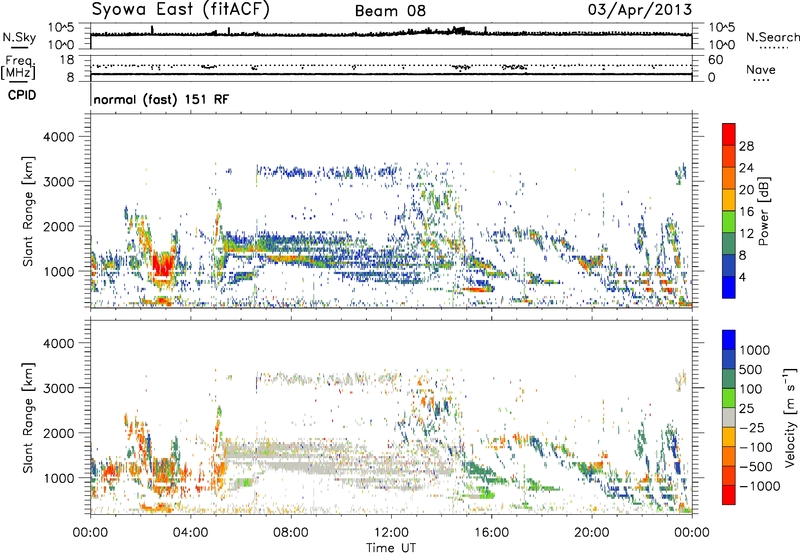Click the velocity panel 'Slant Range [km]' label
The image size is (800, 554).
point(28,417)
